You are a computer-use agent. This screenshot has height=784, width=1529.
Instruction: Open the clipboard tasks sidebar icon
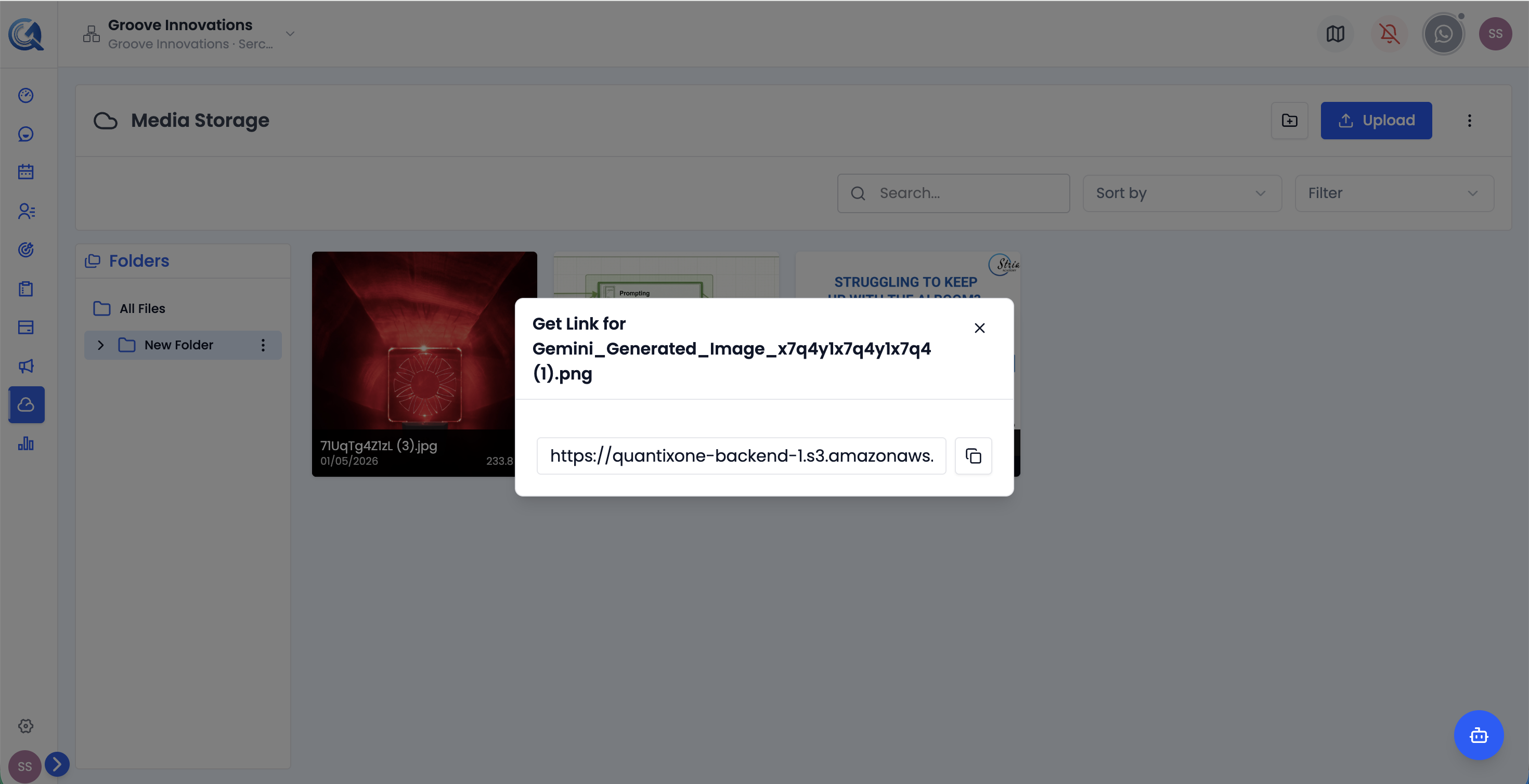(25, 289)
